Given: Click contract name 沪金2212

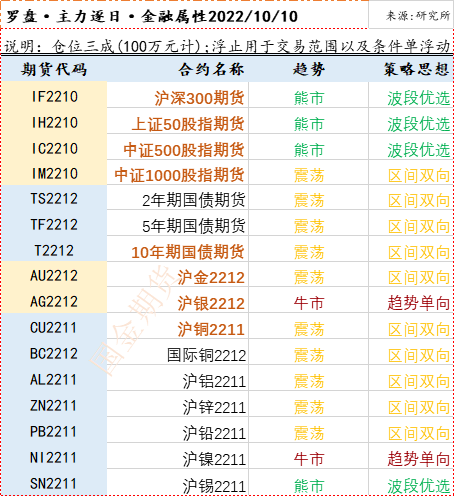Looking at the screenshot, I should [211, 277].
